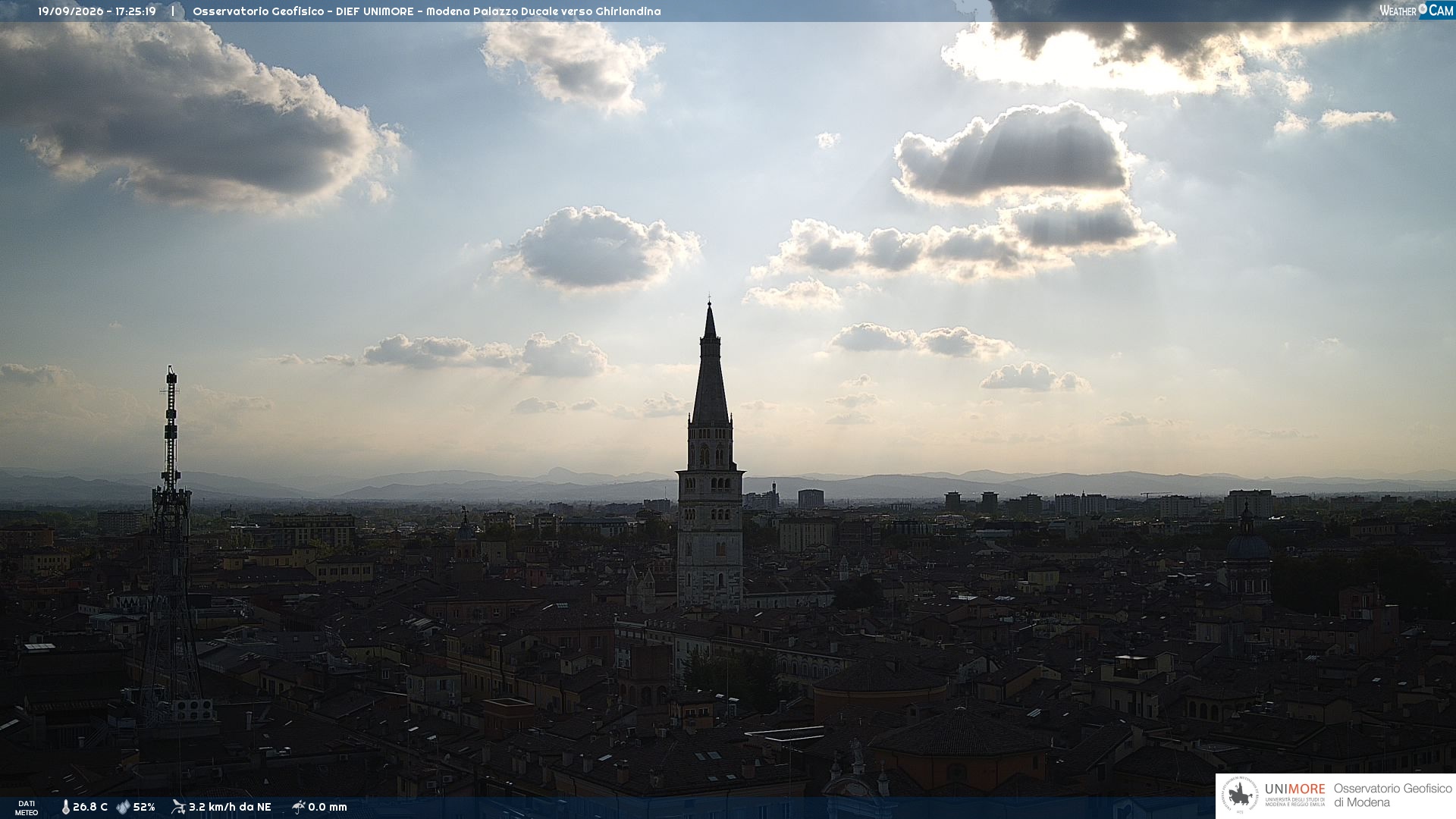Click the Modena Palazzo Ducale verso Ghirlandina text
This screenshot has width=1456, height=819.
(543, 11)
